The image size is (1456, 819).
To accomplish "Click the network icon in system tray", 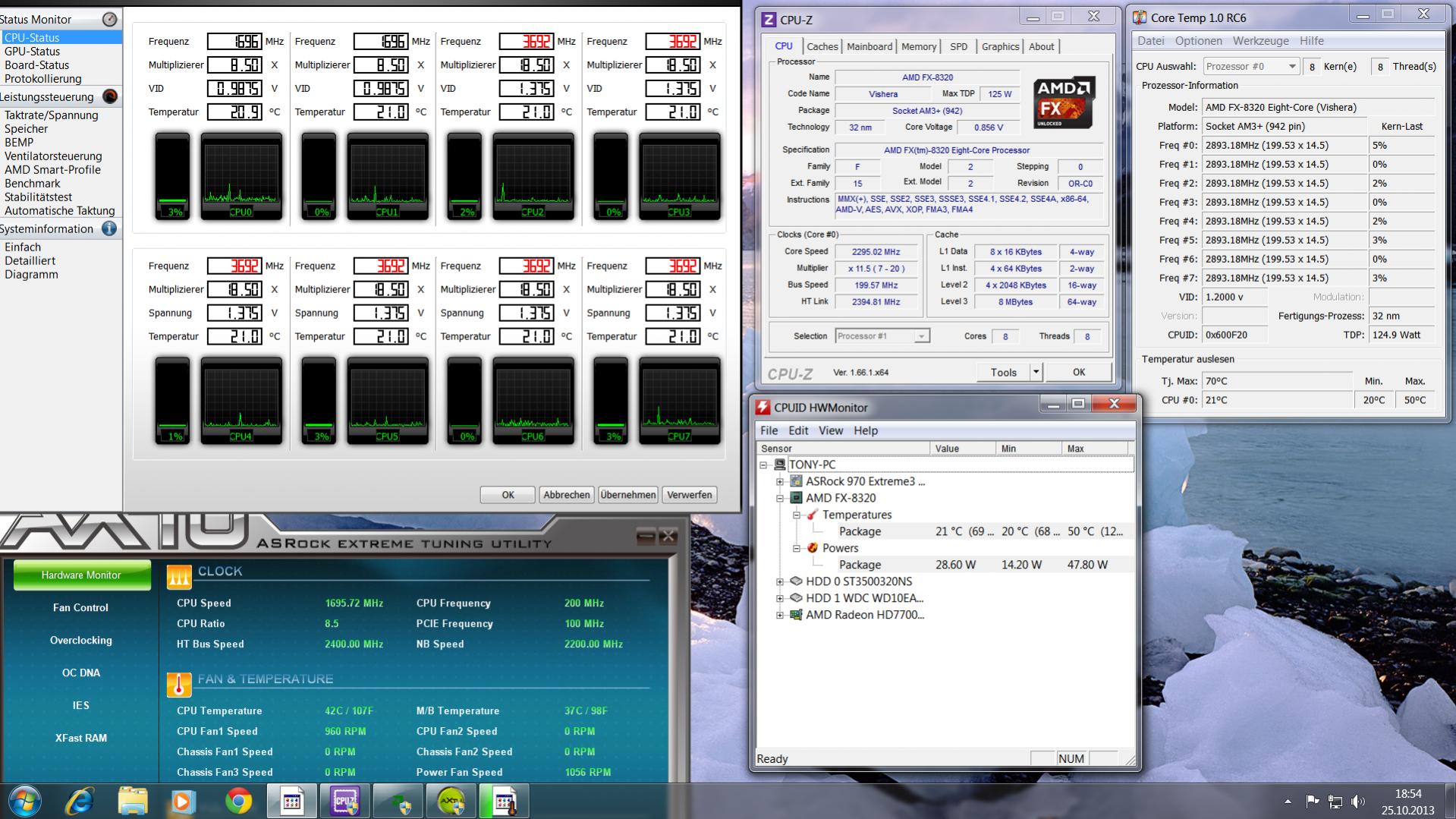I will 1335,802.
